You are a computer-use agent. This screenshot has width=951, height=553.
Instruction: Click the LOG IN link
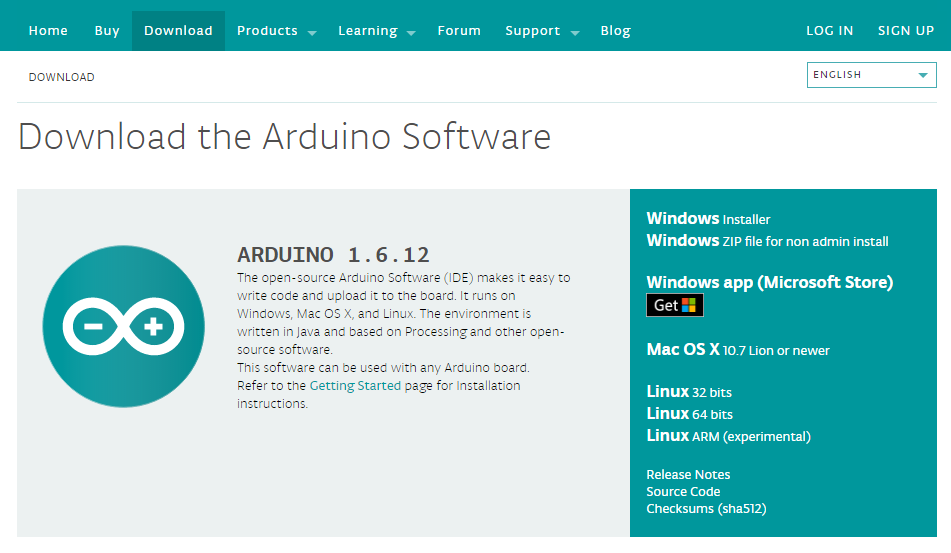coord(829,30)
